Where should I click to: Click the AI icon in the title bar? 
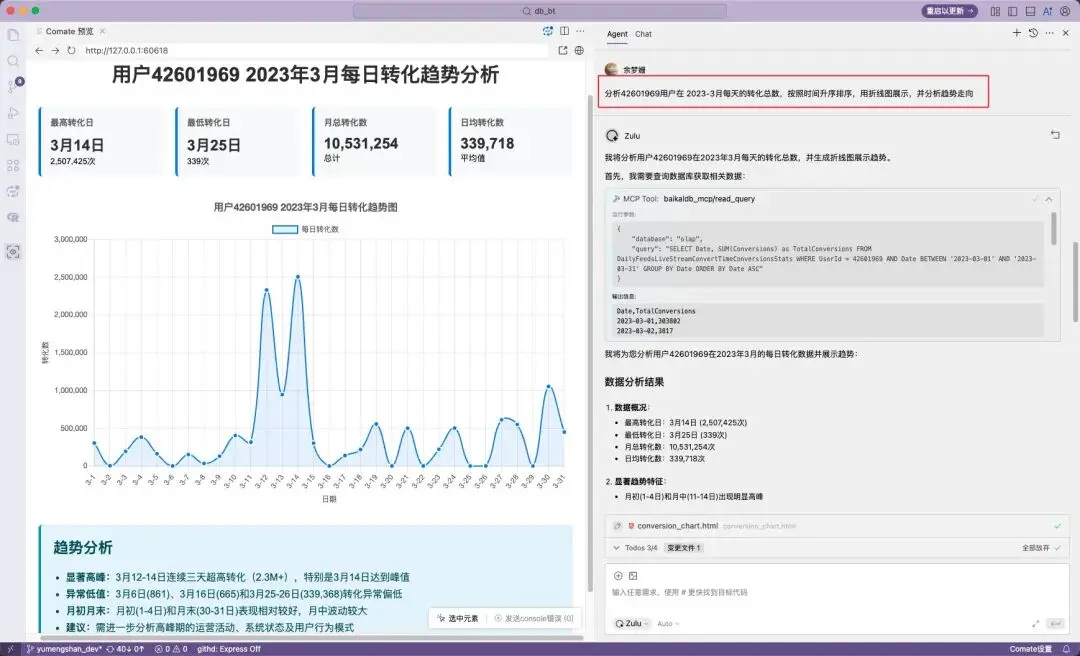[x=1048, y=11]
